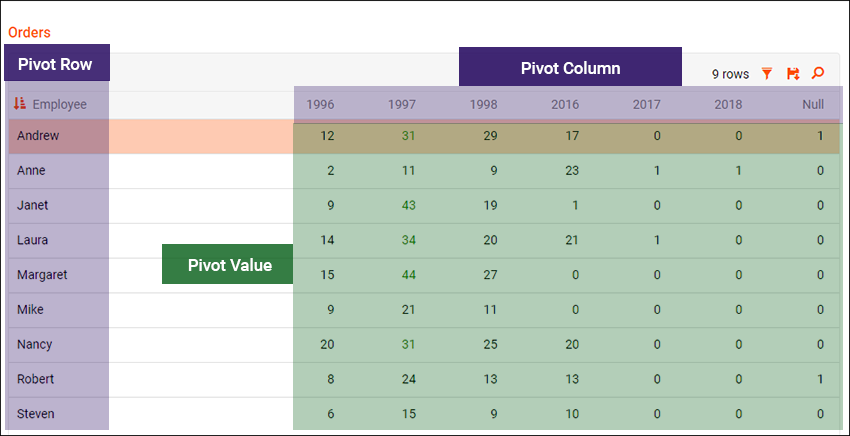The height and width of the screenshot is (436, 850).
Task: Click Anne's 1997 value 11
Action: [409, 171]
